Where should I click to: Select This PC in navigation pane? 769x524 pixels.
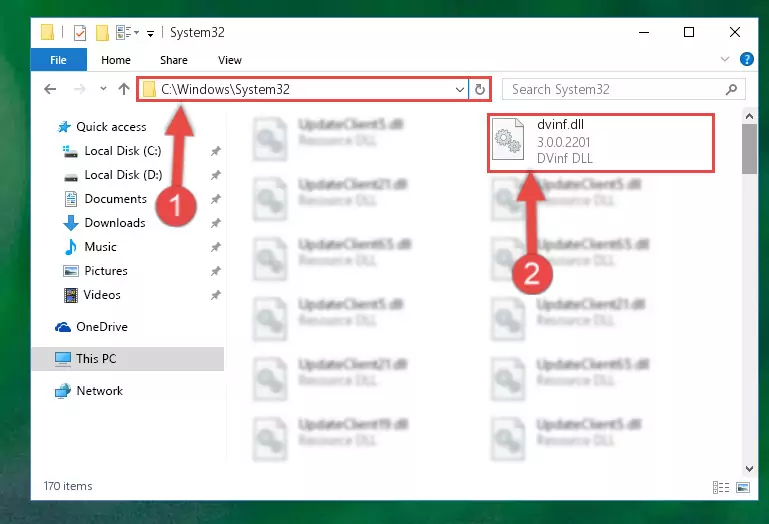click(128, 359)
